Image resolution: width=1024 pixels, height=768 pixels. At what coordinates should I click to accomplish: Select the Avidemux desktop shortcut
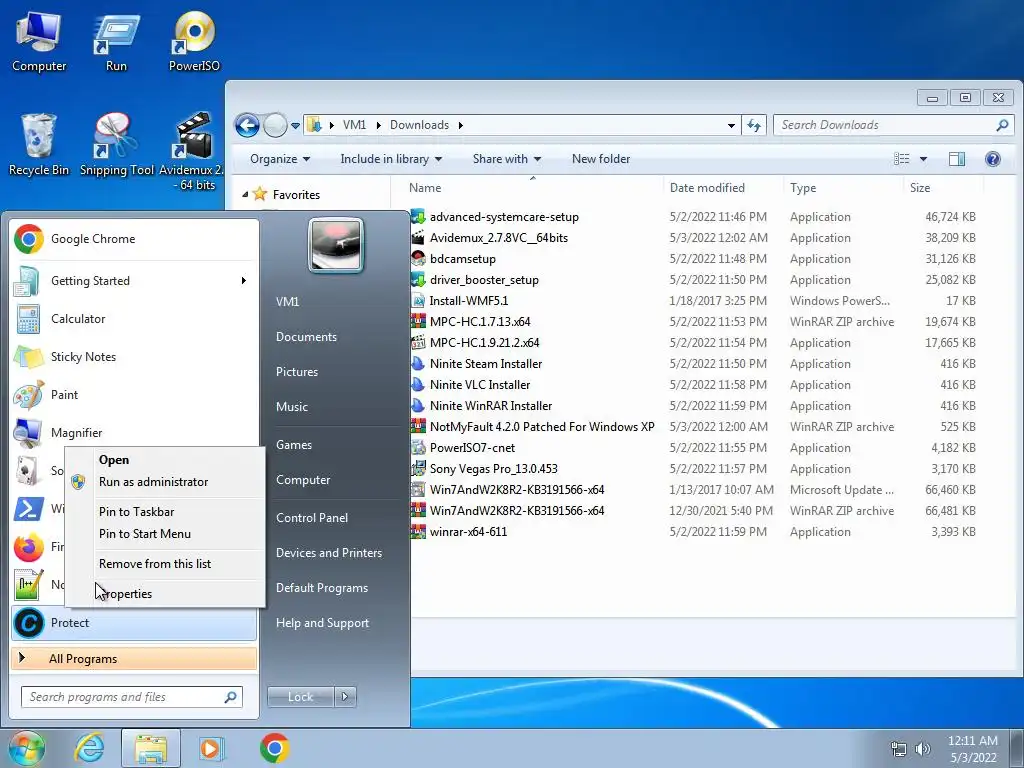[194, 152]
